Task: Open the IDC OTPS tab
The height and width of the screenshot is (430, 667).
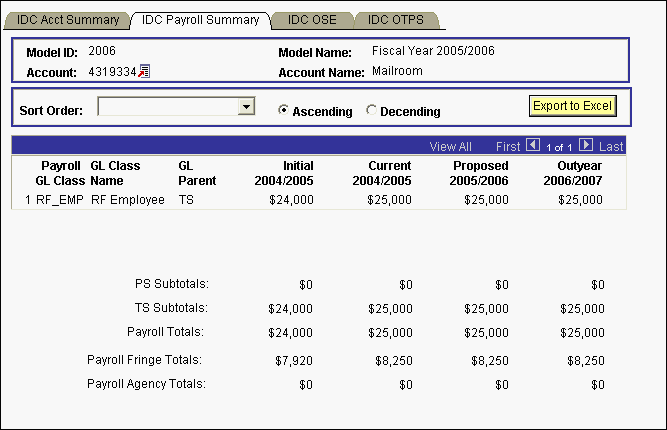Action: click(x=395, y=20)
